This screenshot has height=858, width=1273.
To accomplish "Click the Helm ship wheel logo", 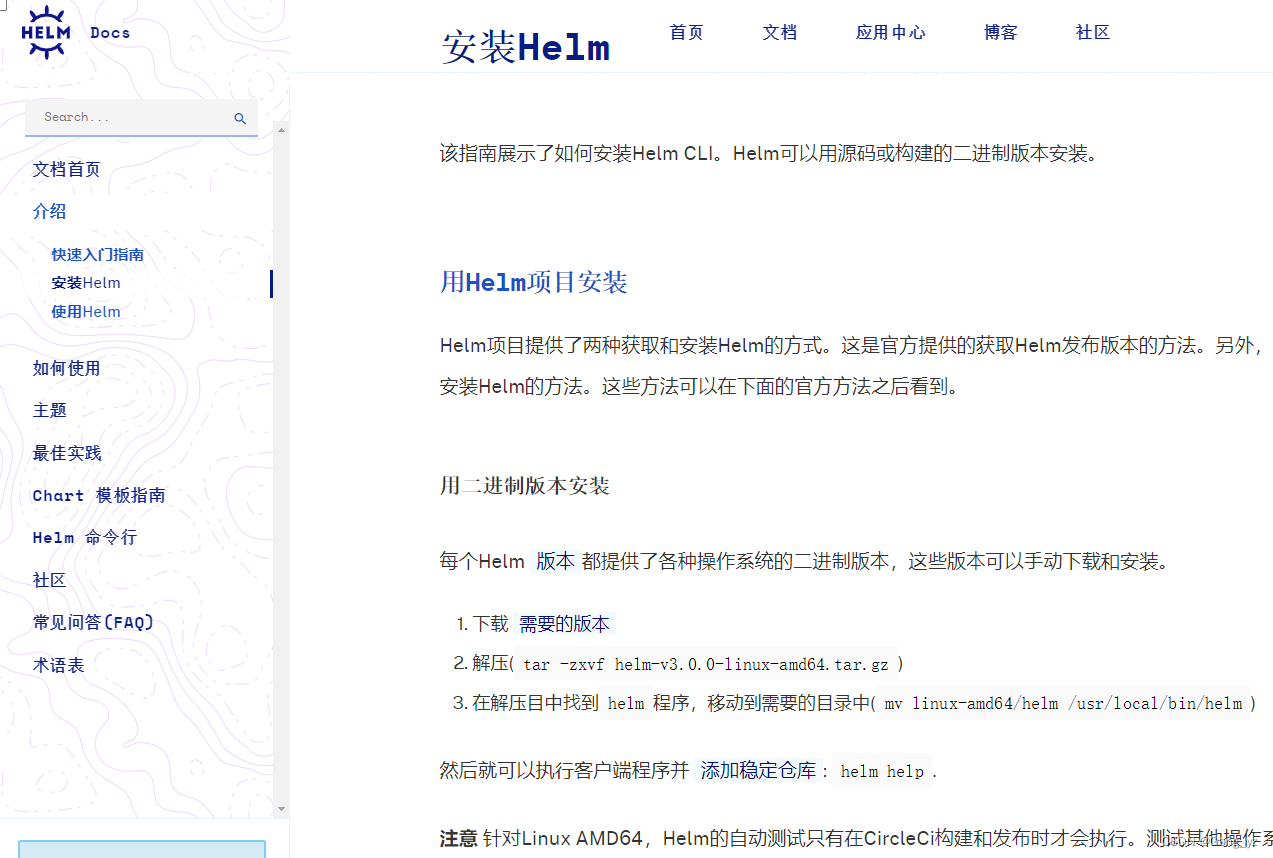I will coord(46,32).
